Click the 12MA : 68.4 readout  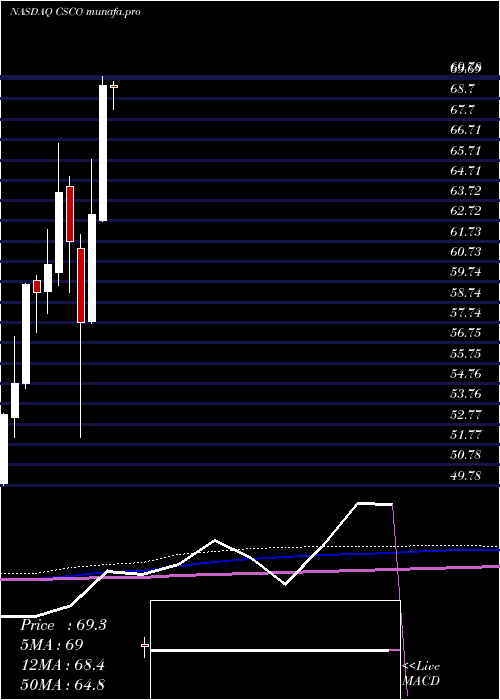click(x=63, y=665)
